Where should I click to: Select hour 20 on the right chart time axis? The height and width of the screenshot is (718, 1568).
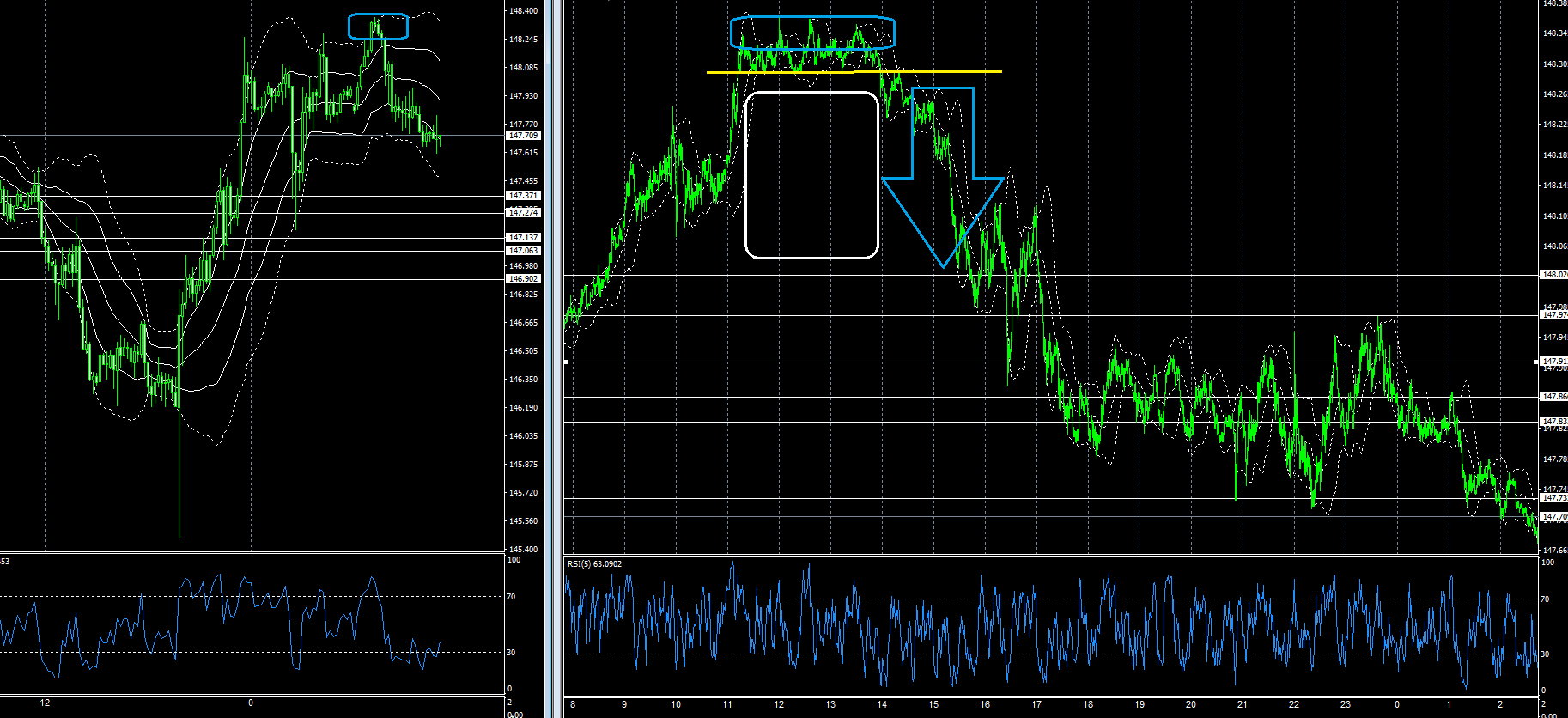(1191, 704)
